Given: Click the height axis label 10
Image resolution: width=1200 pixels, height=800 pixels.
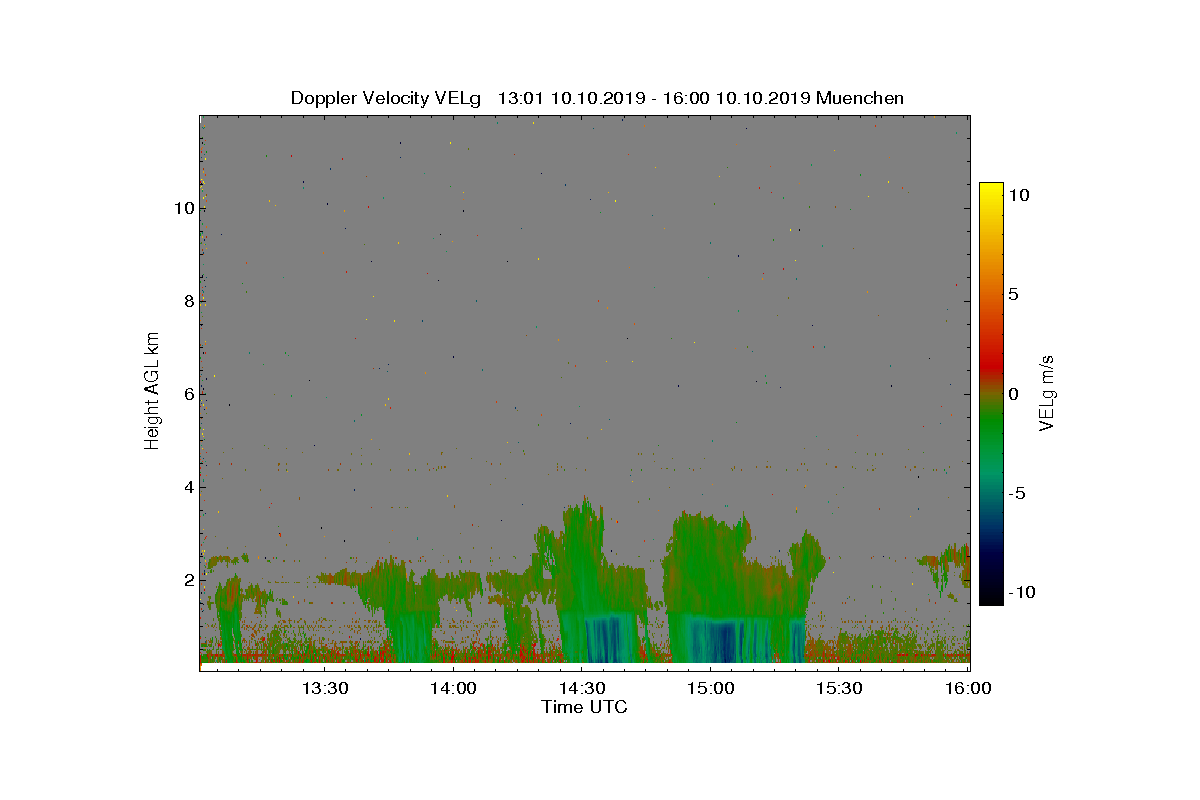Looking at the screenshot, I should coord(182,208).
